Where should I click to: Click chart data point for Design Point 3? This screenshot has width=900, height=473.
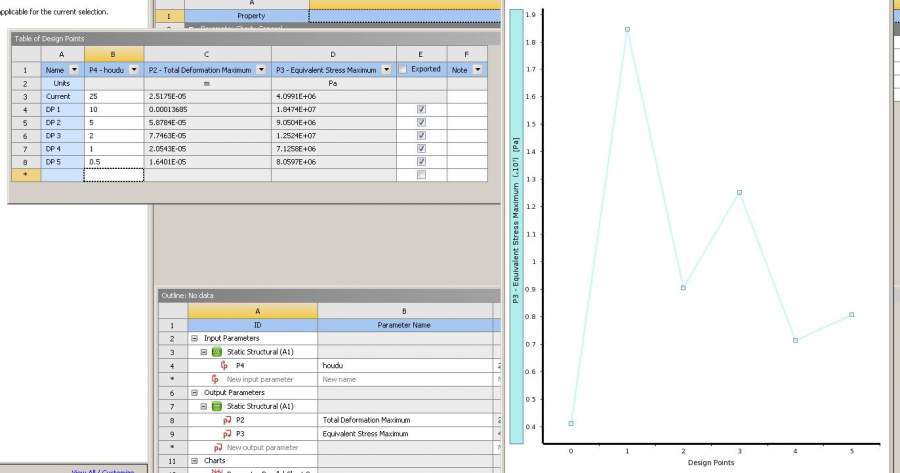(x=739, y=192)
